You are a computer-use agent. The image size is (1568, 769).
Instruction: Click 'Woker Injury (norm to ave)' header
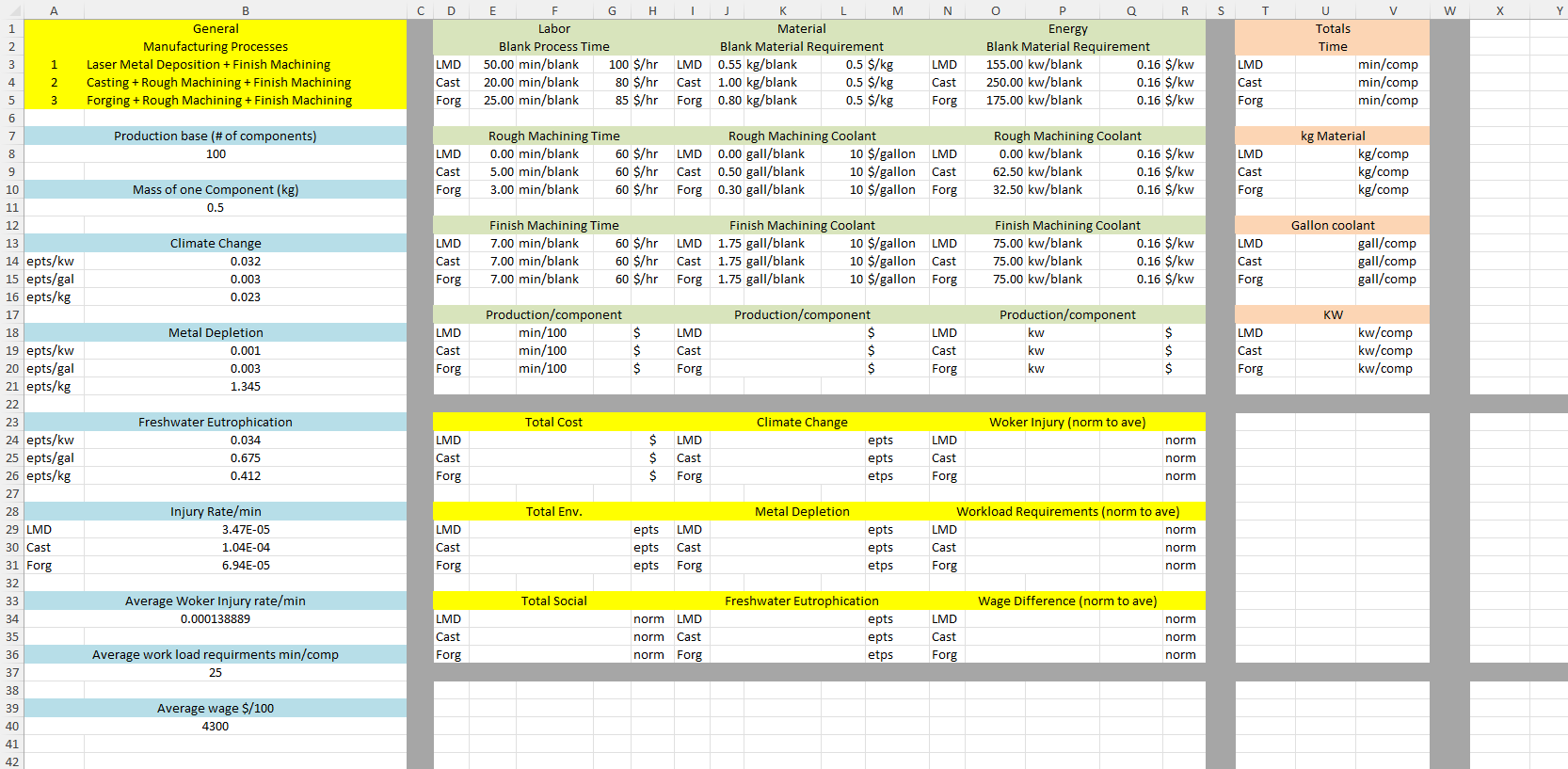coord(1067,422)
